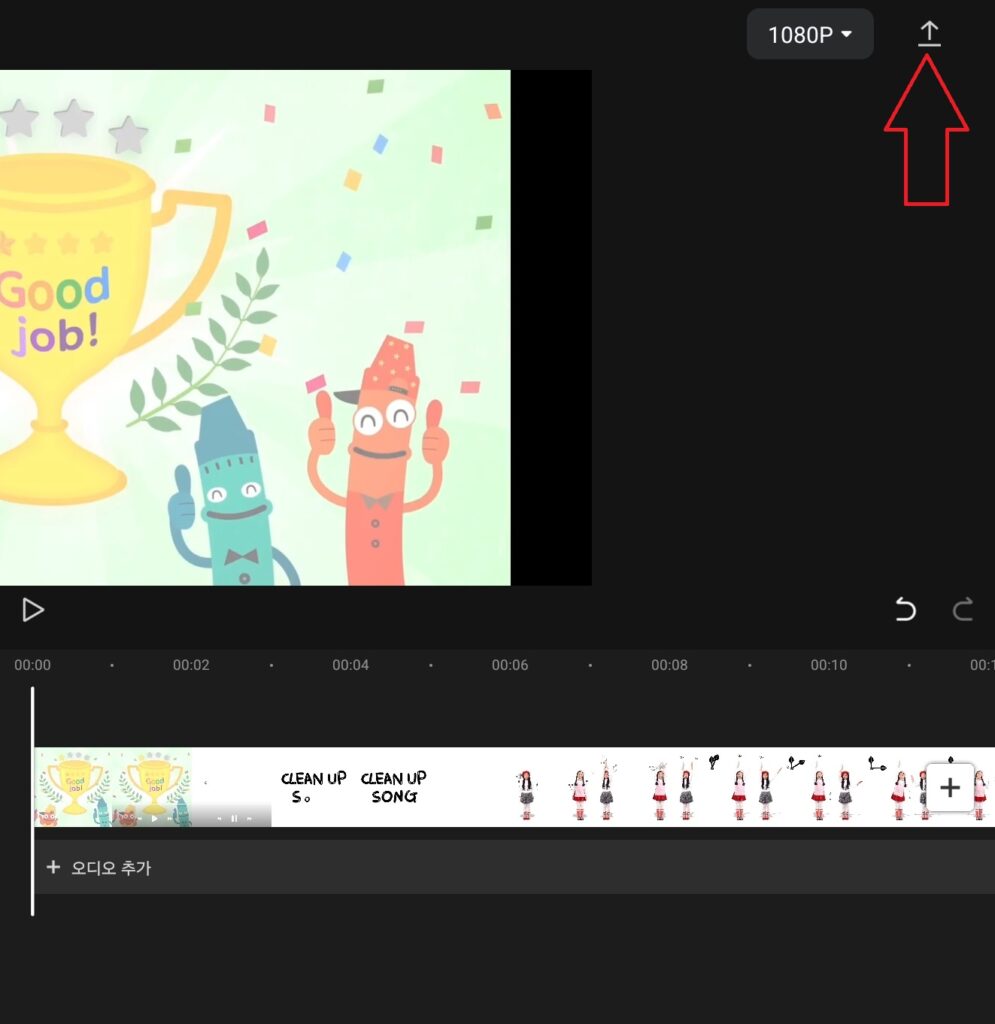Click the 00:04 mark on timeline ruler
Image resolution: width=995 pixels, height=1024 pixels.
(x=350, y=665)
